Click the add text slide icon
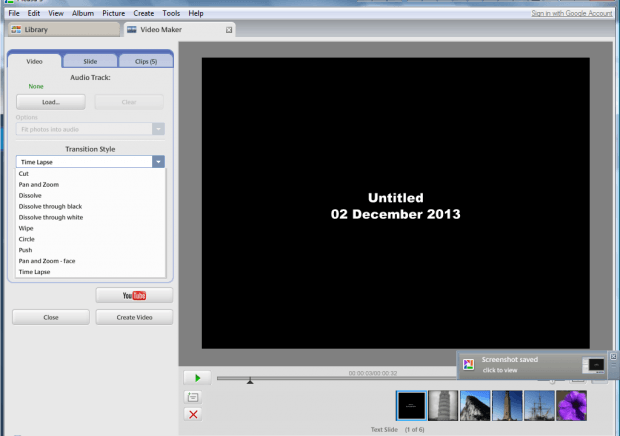The width and height of the screenshot is (620, 436). click(193, 397)
